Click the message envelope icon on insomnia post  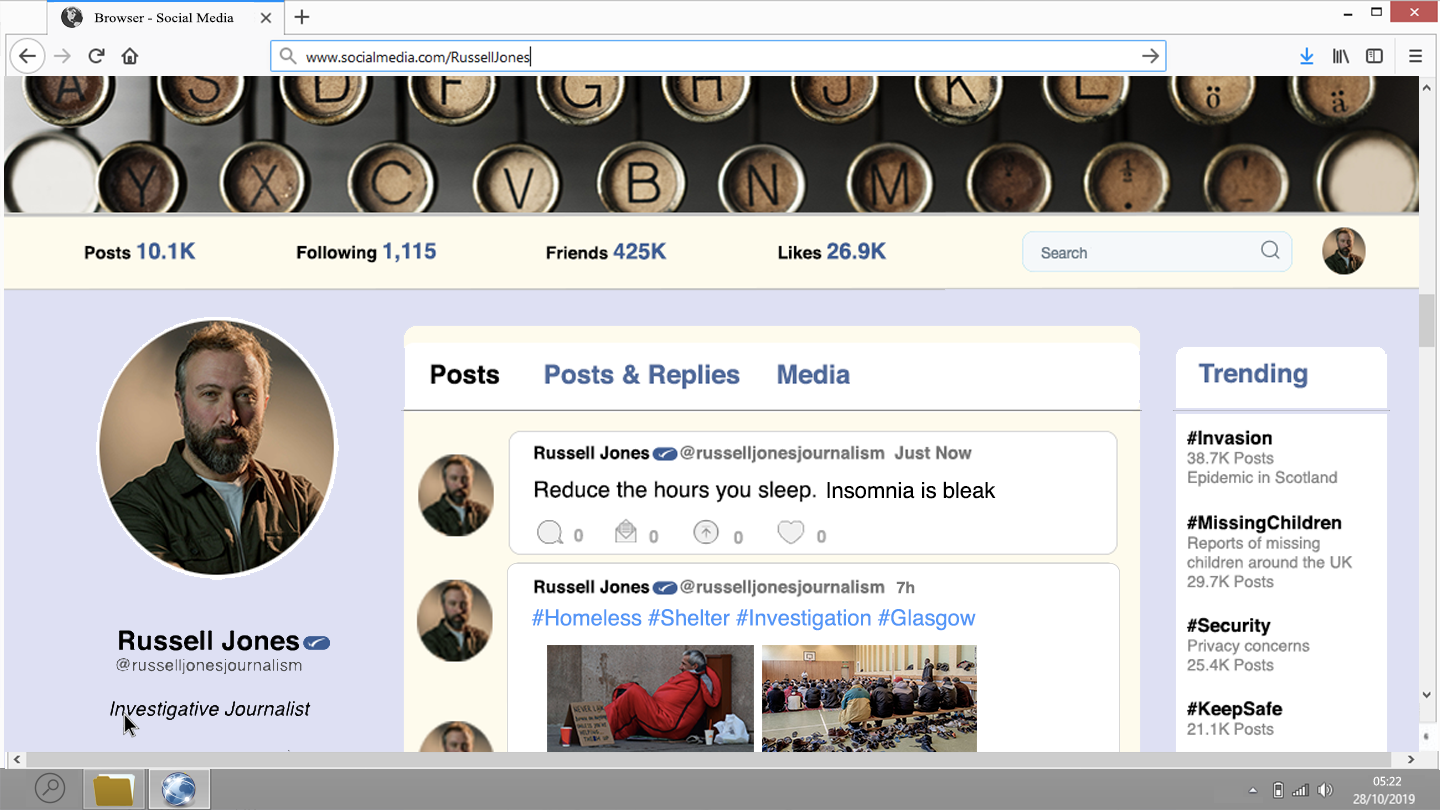pos(626,531)
